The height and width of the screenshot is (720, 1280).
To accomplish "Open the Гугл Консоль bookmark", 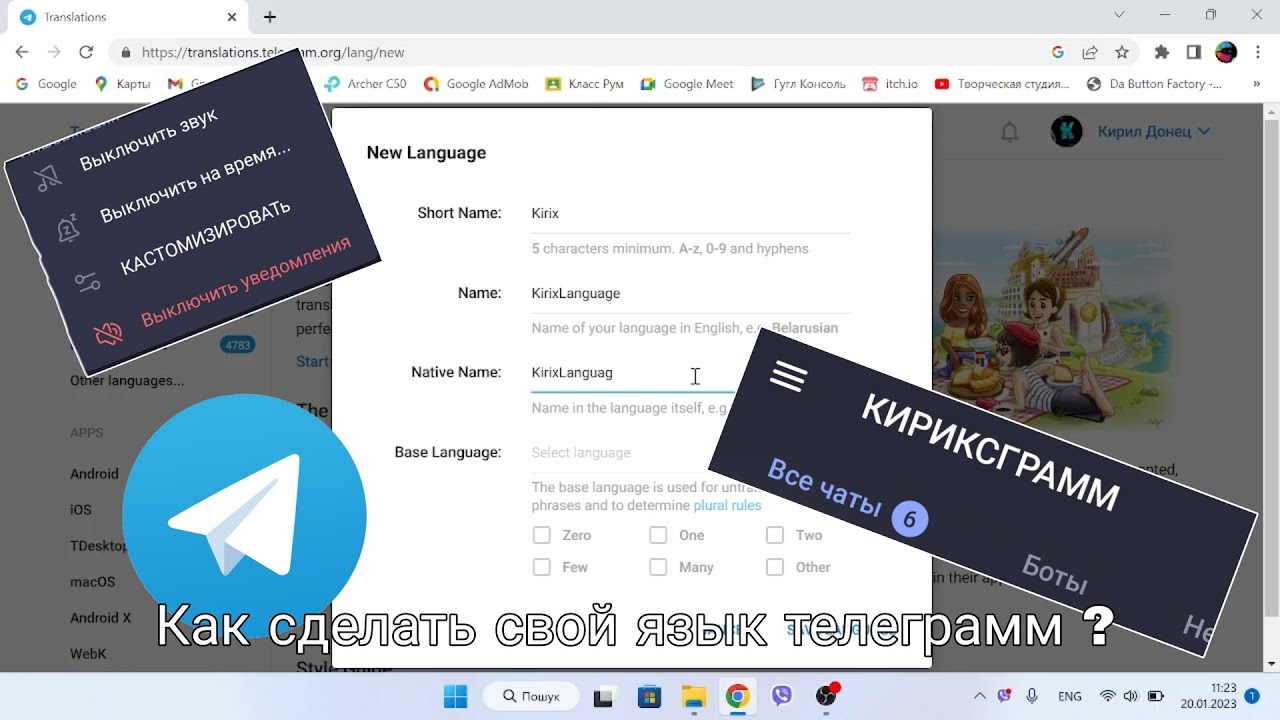I will [x=798, y=84].
